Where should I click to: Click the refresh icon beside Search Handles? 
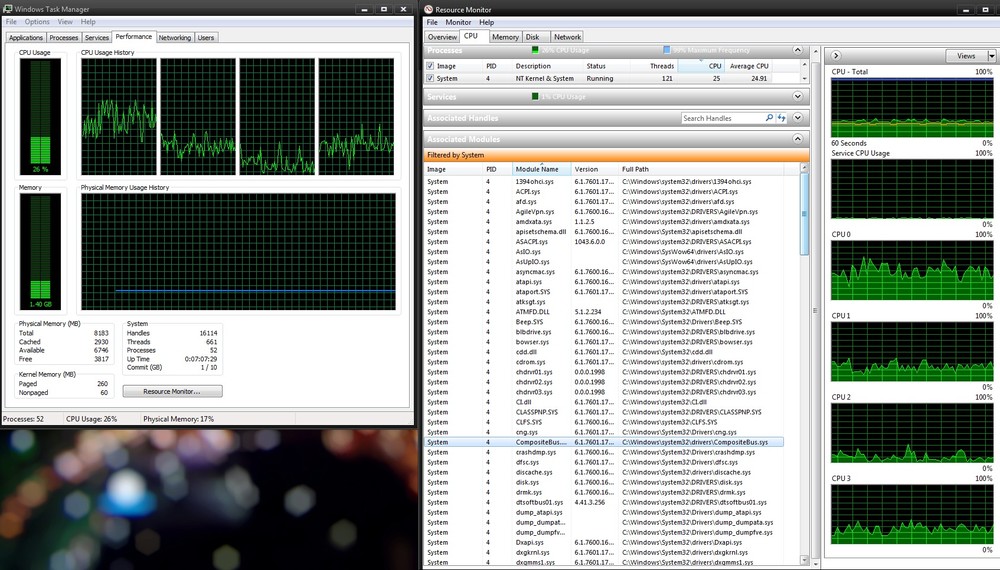(x=782, y=118)
